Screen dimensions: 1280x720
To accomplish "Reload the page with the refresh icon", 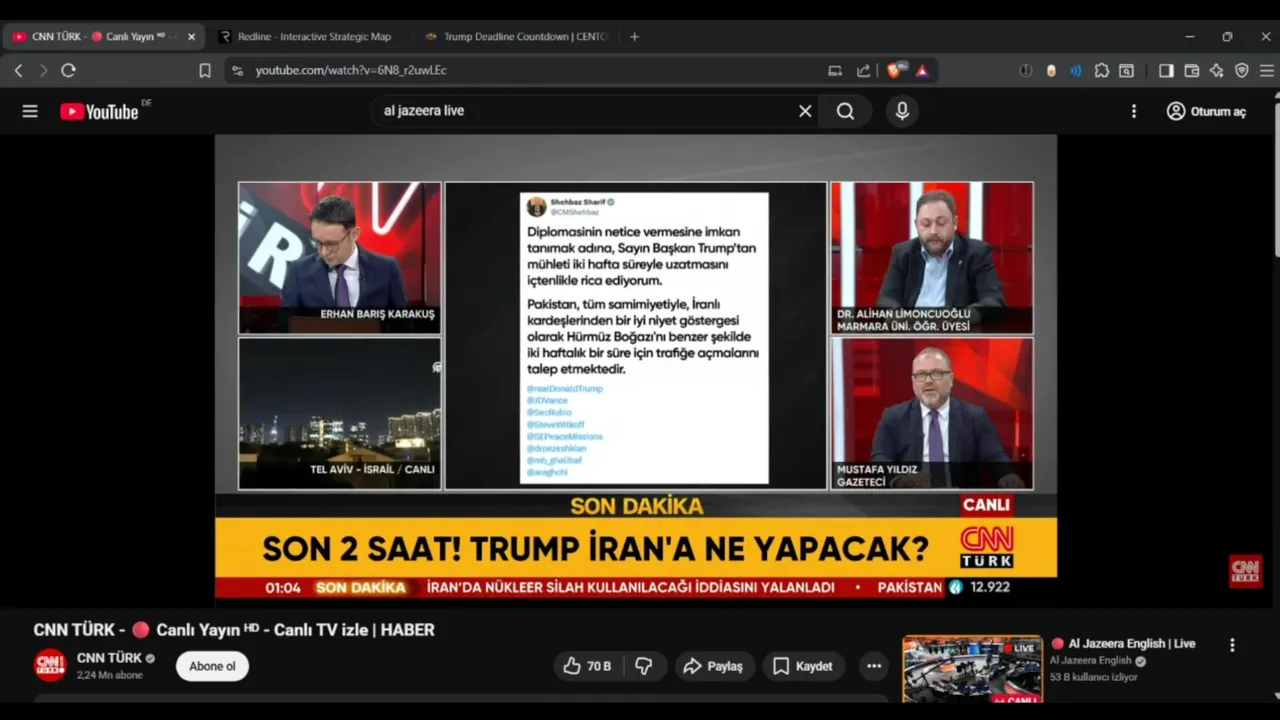I will point(68,70).
